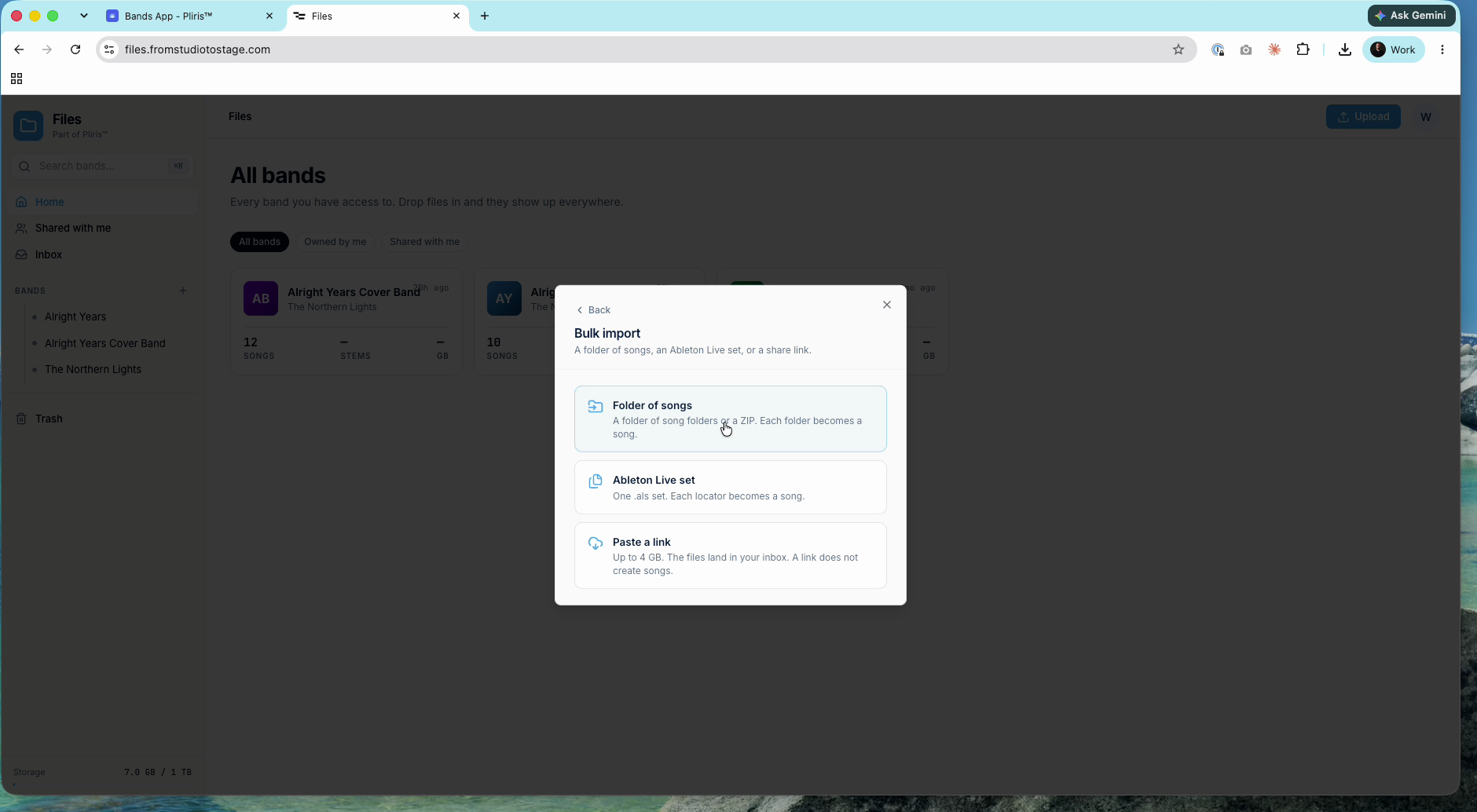Bookmark this page with the star icon
The image size is (1477, 812).
click(1178, 49)
